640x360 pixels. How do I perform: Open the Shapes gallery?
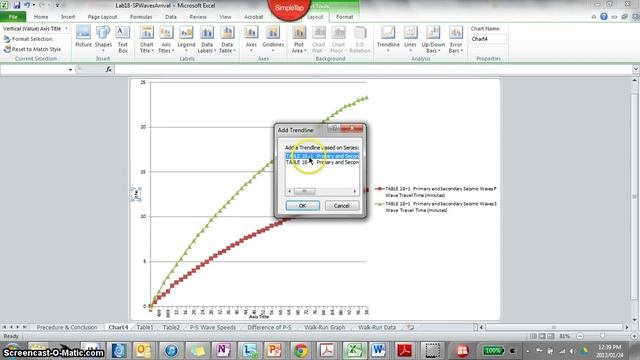(x=103, y=38)
